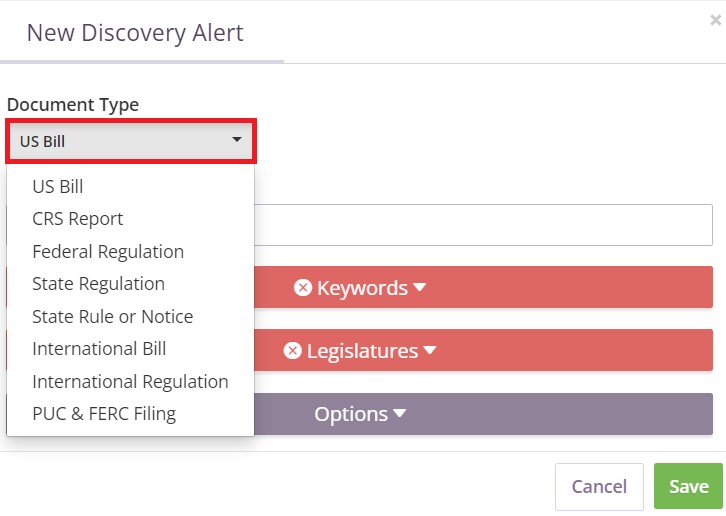This screenshot has height=516, width=726.
Task: Close the New Discovery Alert dialog
Action: pos(715,20)
